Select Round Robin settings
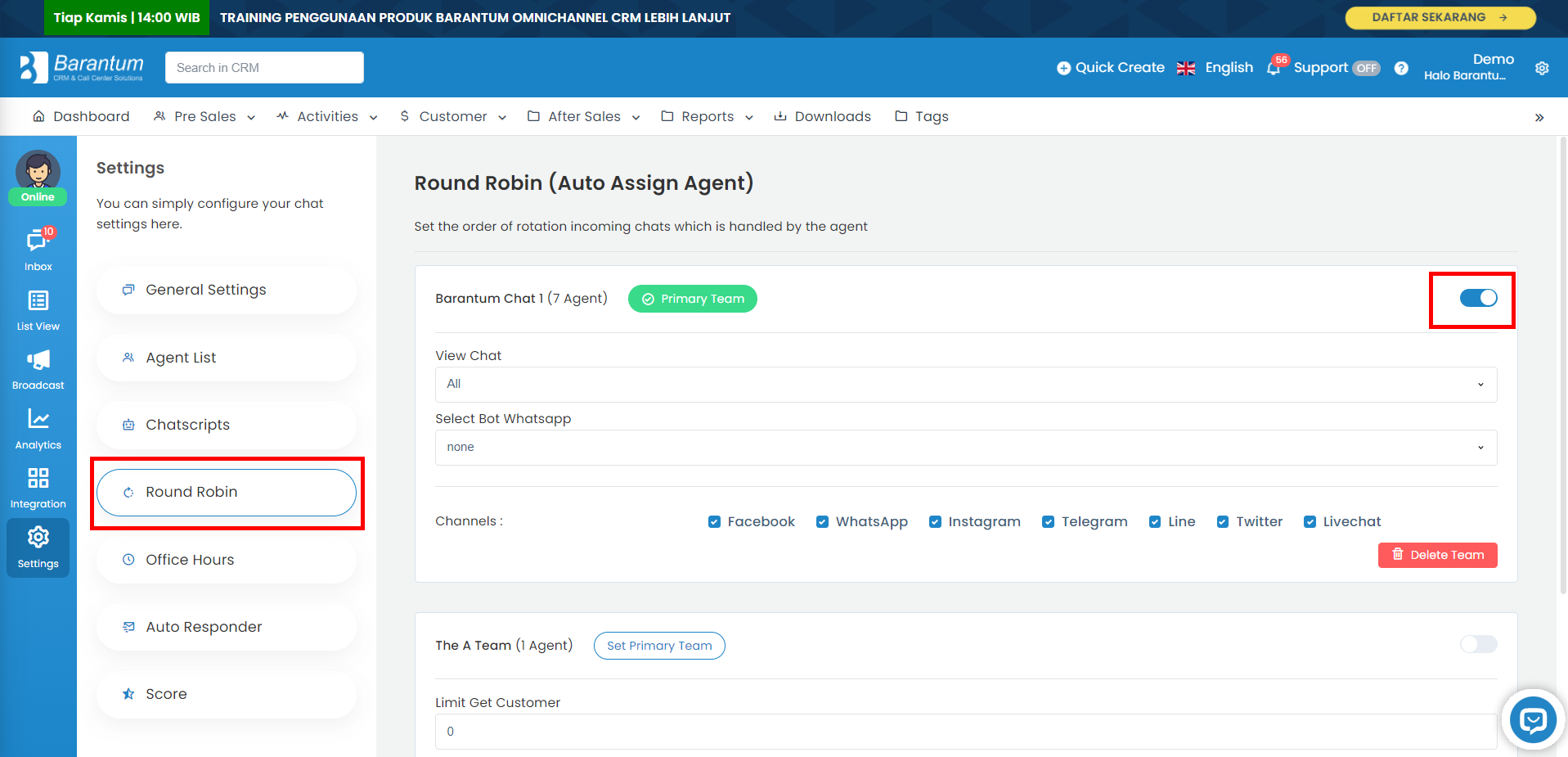The image size is (1568, 757). coord(227,493)
